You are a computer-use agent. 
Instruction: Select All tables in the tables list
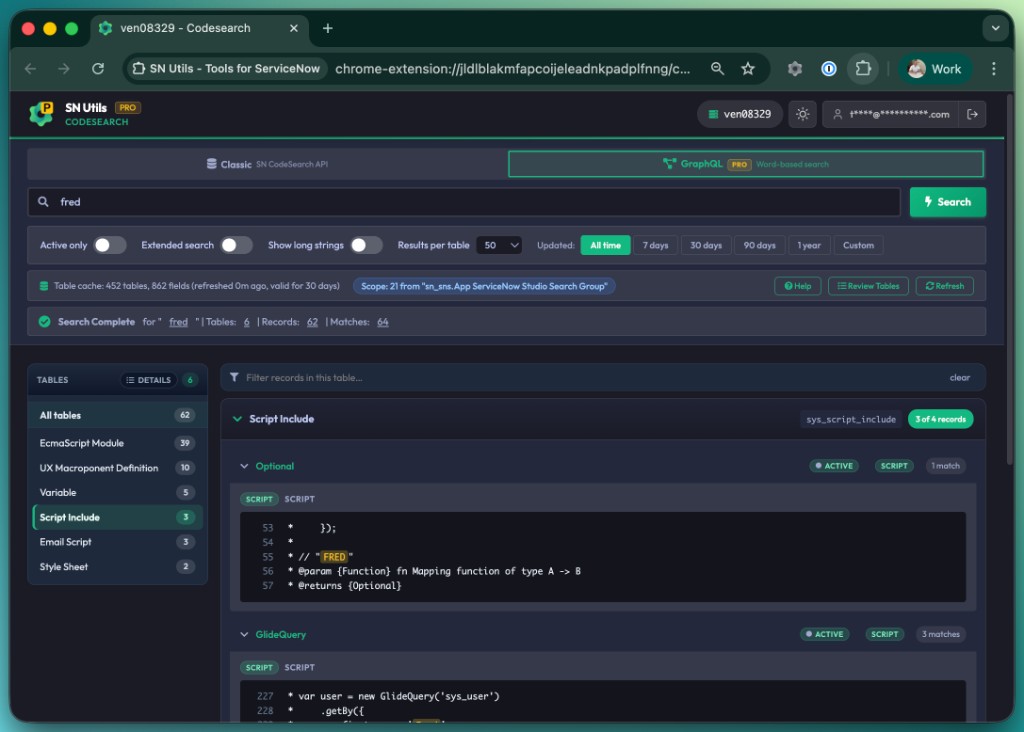118,415
